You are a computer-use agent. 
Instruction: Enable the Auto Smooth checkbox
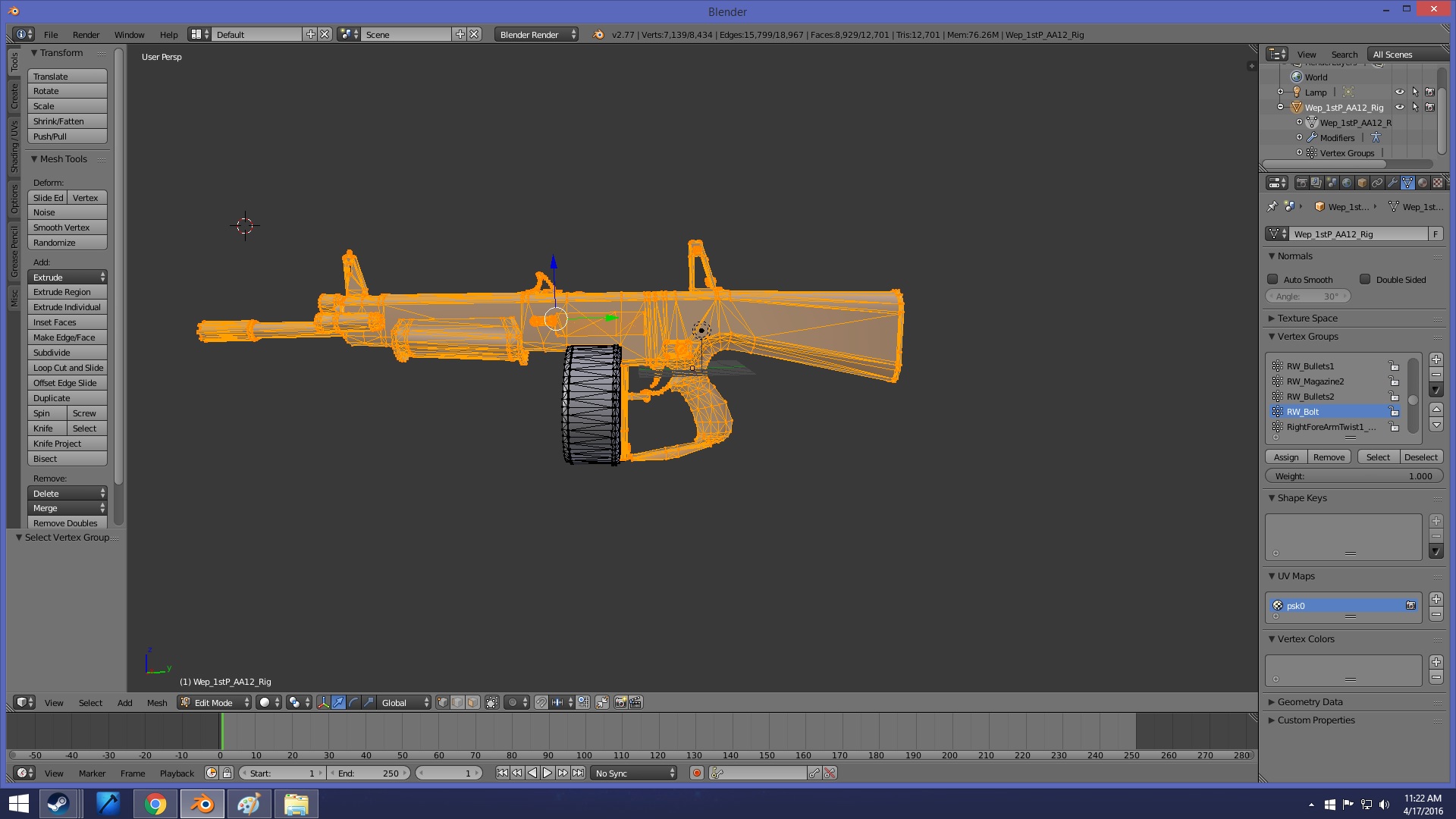coord(1273,279)
